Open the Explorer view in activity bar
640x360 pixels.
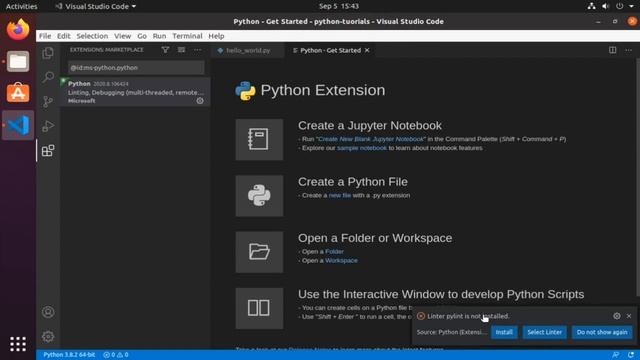click(x=48, y=53)
